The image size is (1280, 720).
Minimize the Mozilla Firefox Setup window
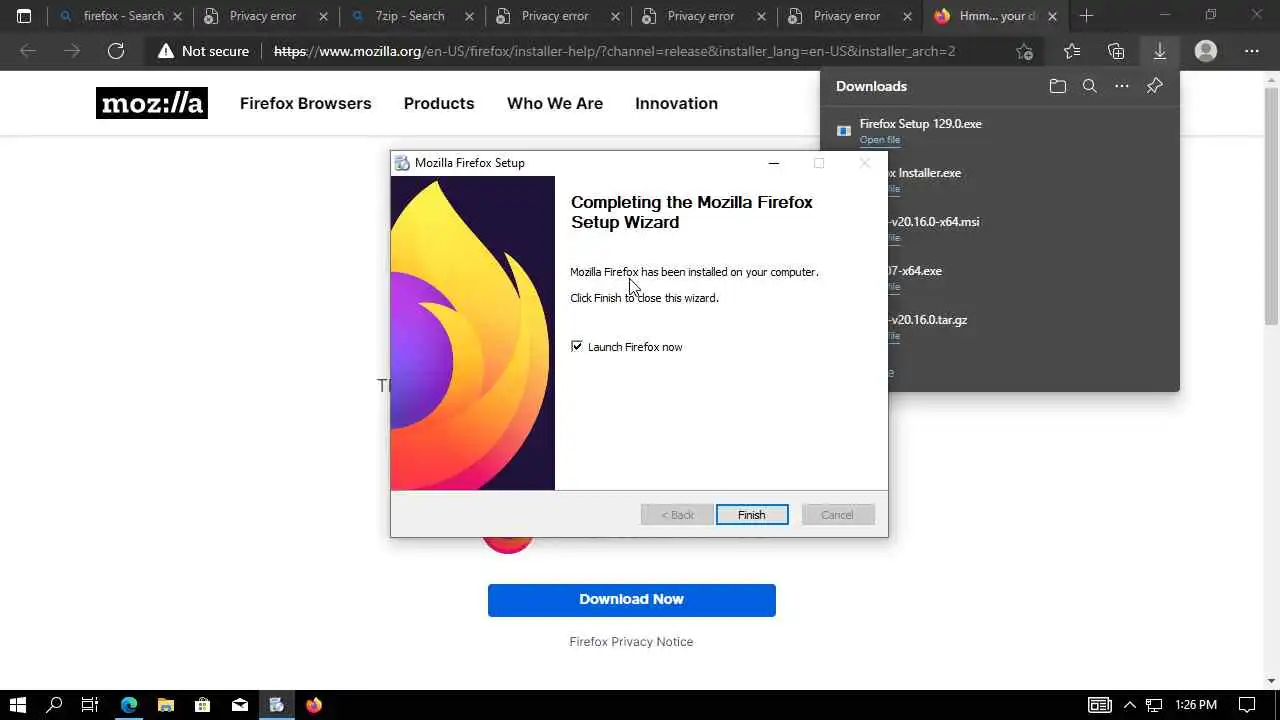click(x=773, y=163)
